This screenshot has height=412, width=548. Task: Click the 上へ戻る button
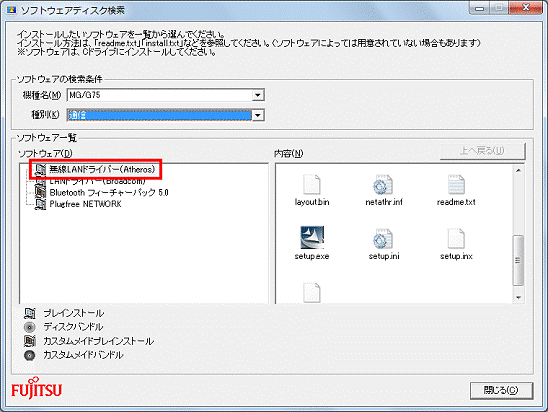[x=482, y=151]
